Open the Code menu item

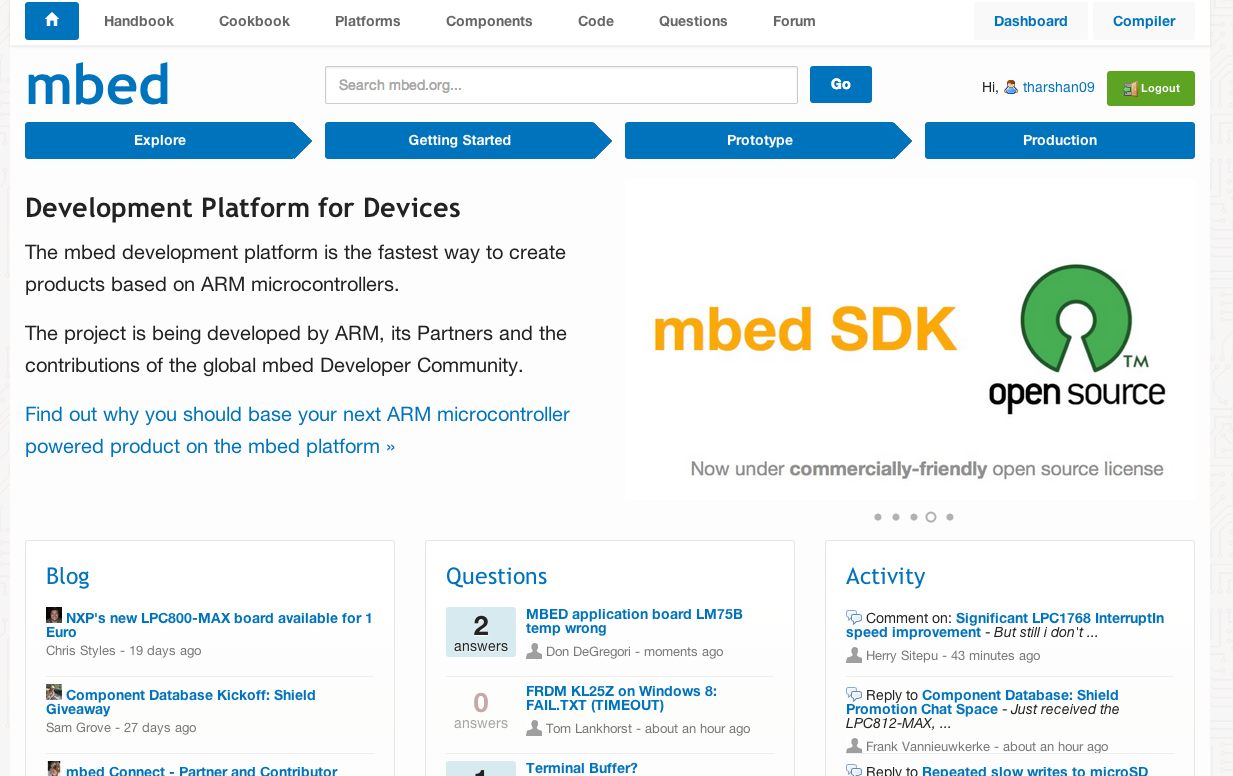click(x=596, y=21)
